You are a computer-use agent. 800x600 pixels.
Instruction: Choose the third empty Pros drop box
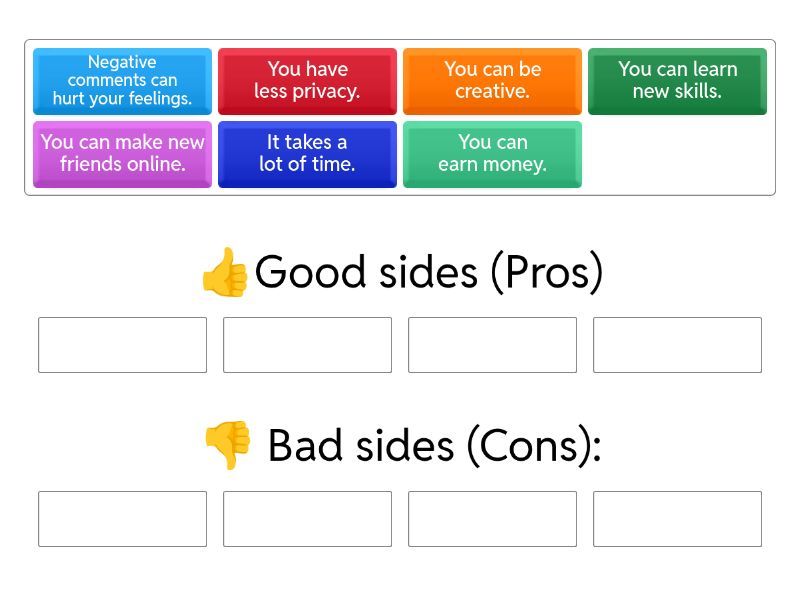[x=492, y=345]
